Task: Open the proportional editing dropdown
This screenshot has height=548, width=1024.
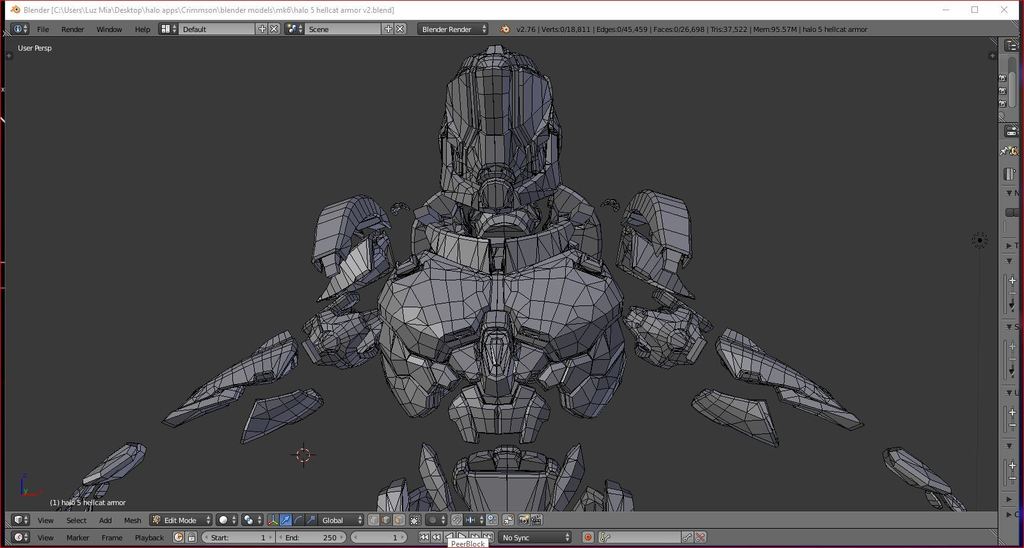Action: [436, 520]
